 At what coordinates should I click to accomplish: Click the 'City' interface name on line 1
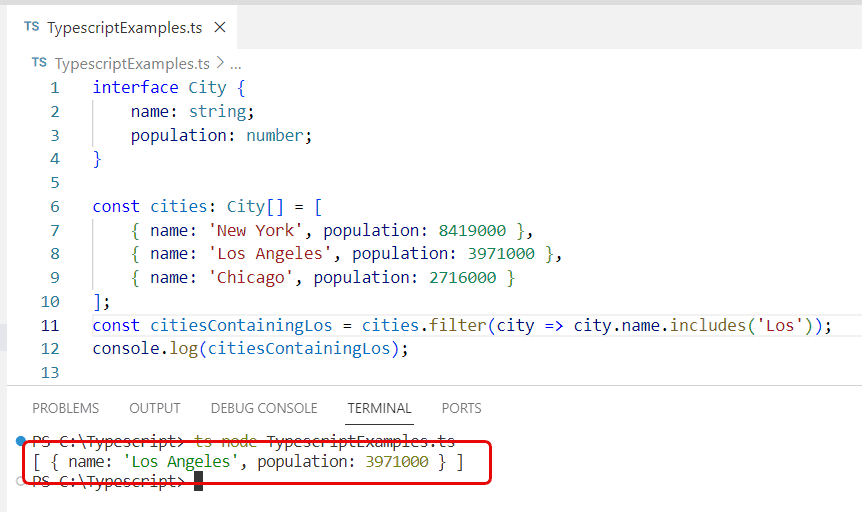click(207, 87)
